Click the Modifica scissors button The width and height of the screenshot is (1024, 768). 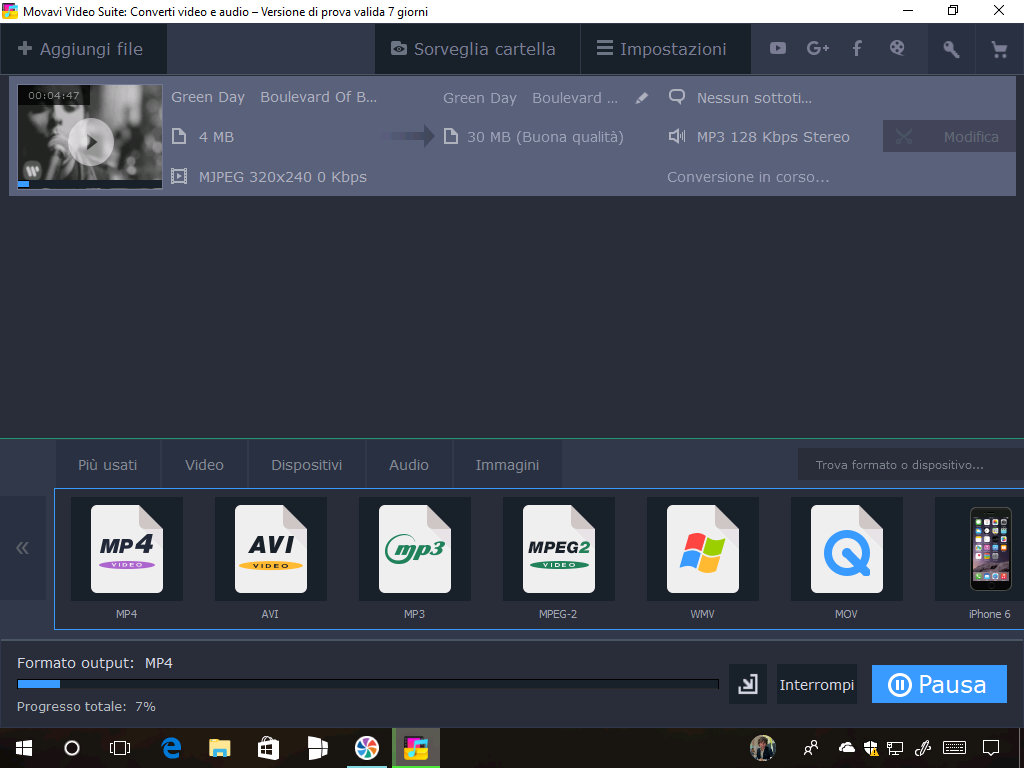948,136
